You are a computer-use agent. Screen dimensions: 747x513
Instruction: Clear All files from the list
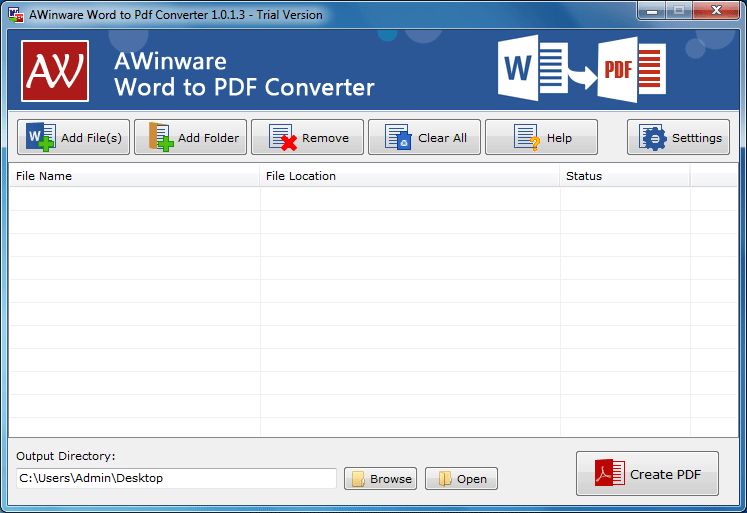click(x=425, y=138)
